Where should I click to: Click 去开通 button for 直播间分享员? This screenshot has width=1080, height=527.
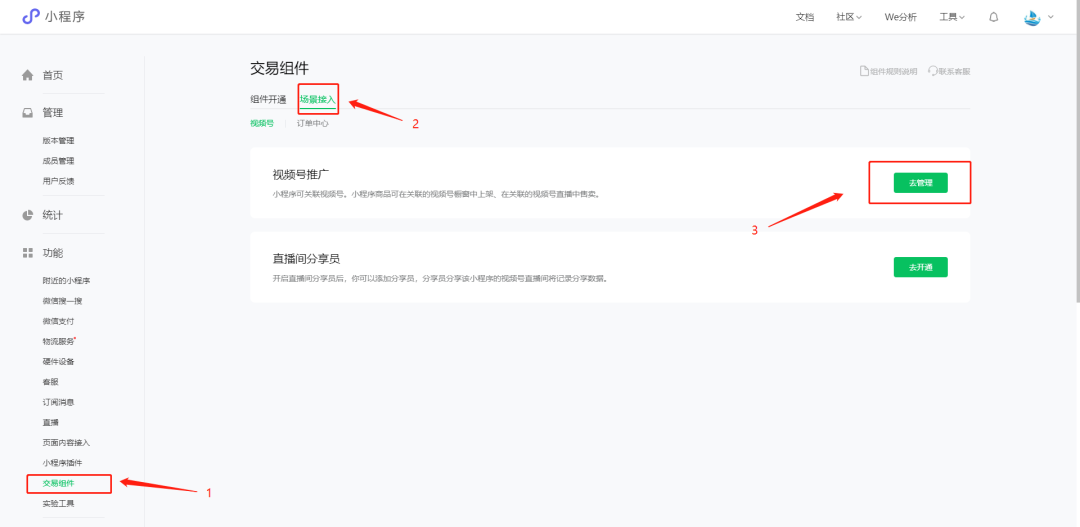pos(920,267)
